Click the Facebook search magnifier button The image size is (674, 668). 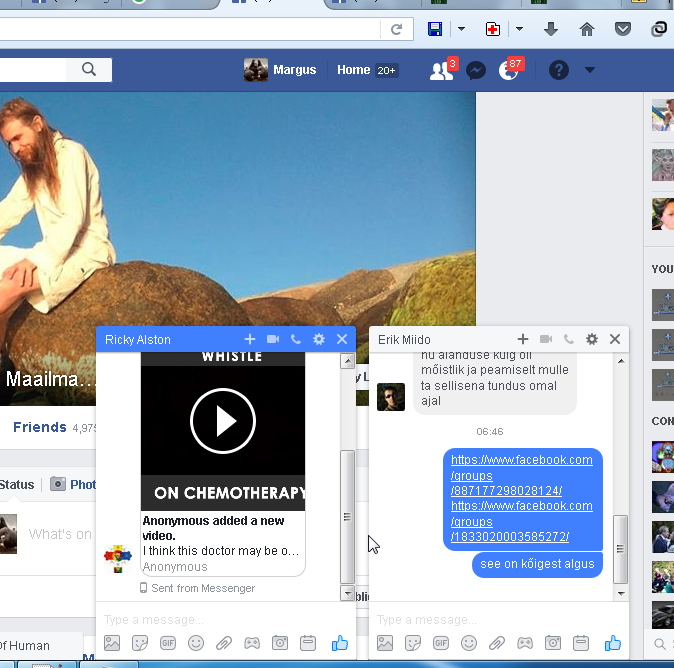click(x=89, y=69)
